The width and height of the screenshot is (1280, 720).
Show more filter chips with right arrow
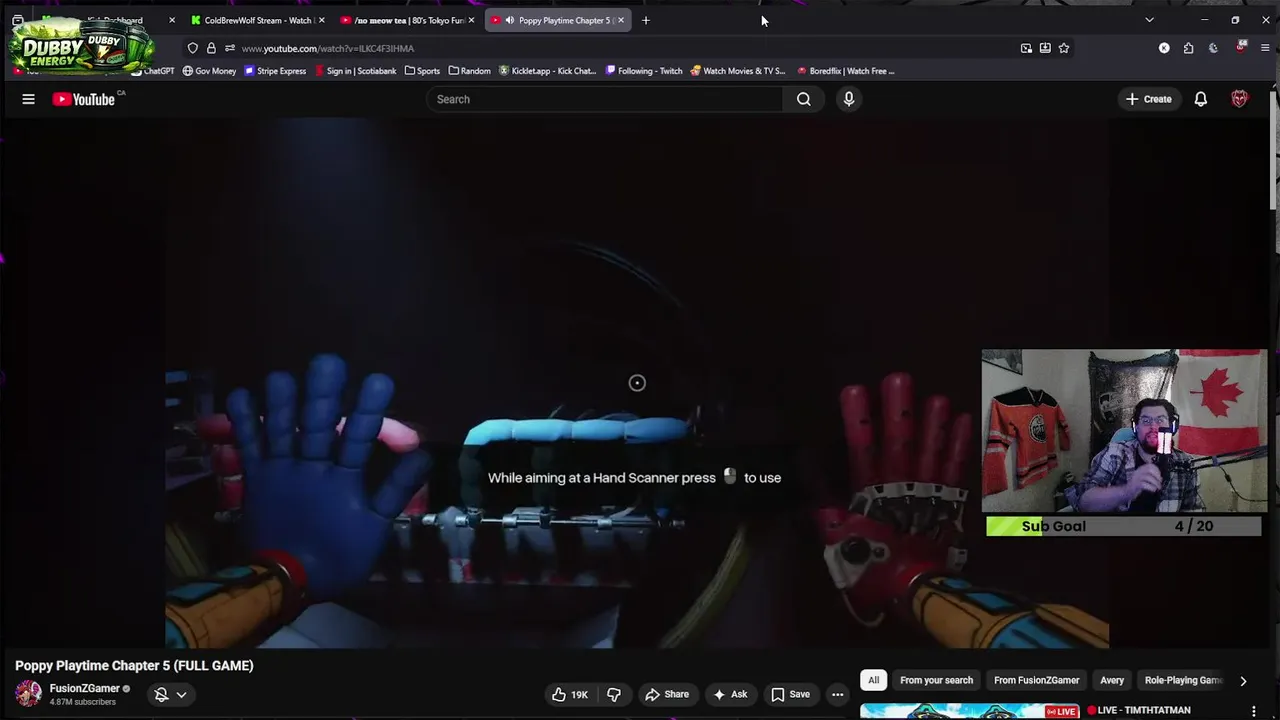[x=1243, y=681]
